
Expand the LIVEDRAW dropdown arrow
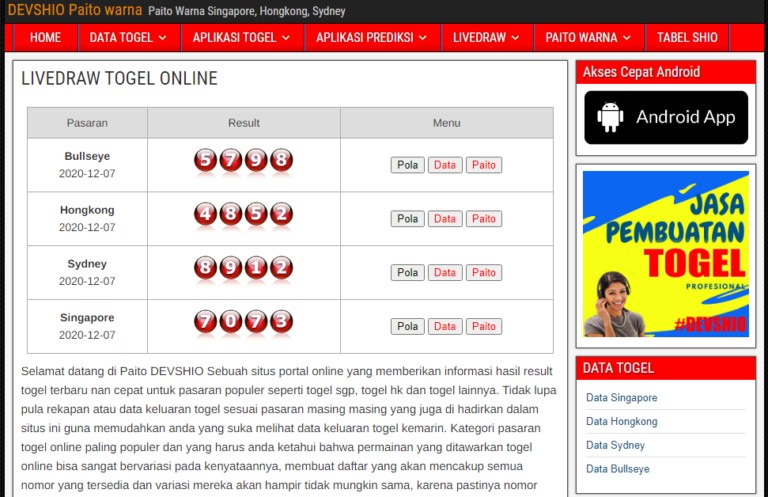[x=515, y=38]
